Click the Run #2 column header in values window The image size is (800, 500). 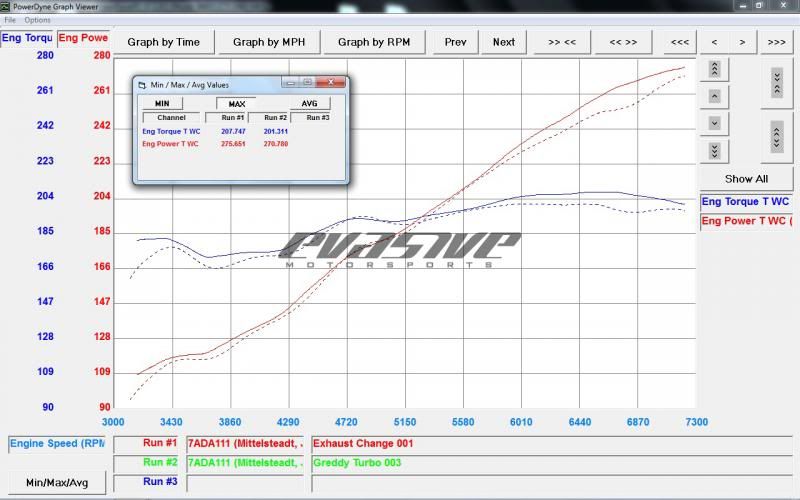pyautogui.click(x=268, y=117)
